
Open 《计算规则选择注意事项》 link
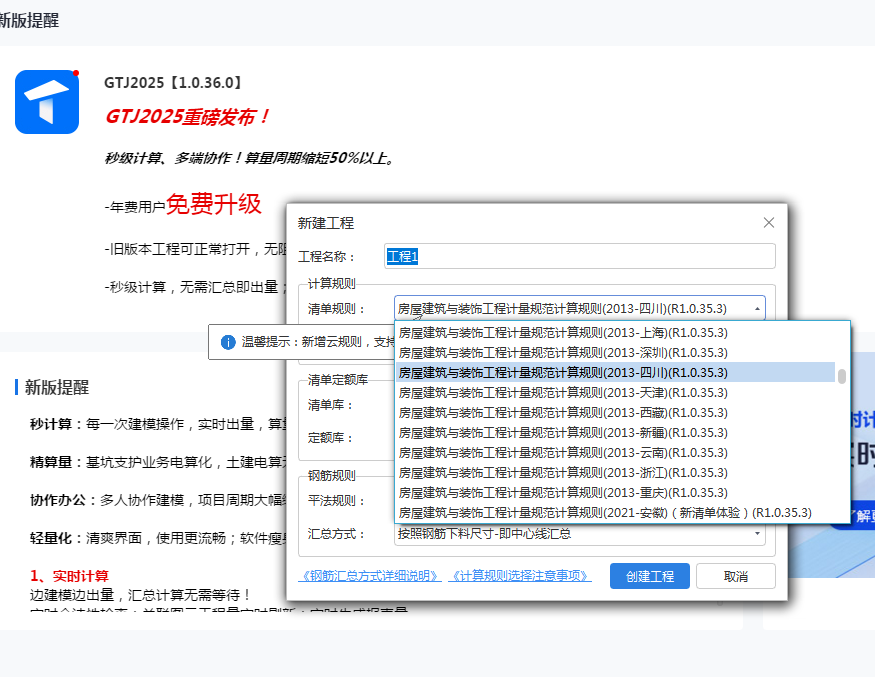pyautogui.click(x=520, y=576)
